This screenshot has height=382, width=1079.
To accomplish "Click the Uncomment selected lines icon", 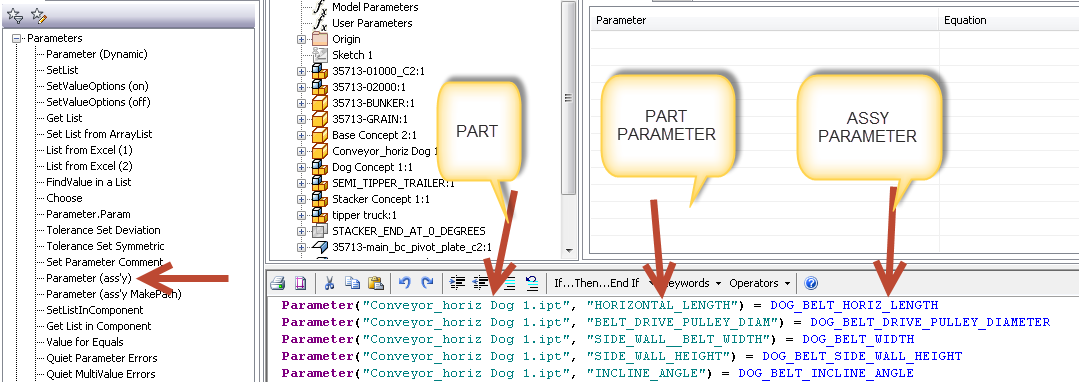I will tap(532, 283).
